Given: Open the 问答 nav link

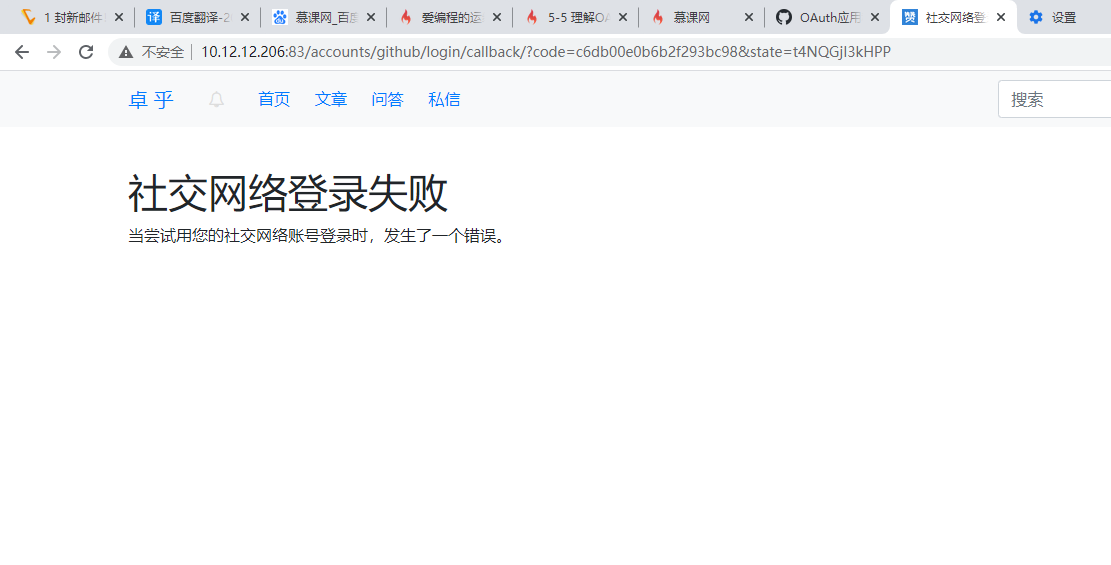Looking at the screenshot, I should click(x=388, y=99).
